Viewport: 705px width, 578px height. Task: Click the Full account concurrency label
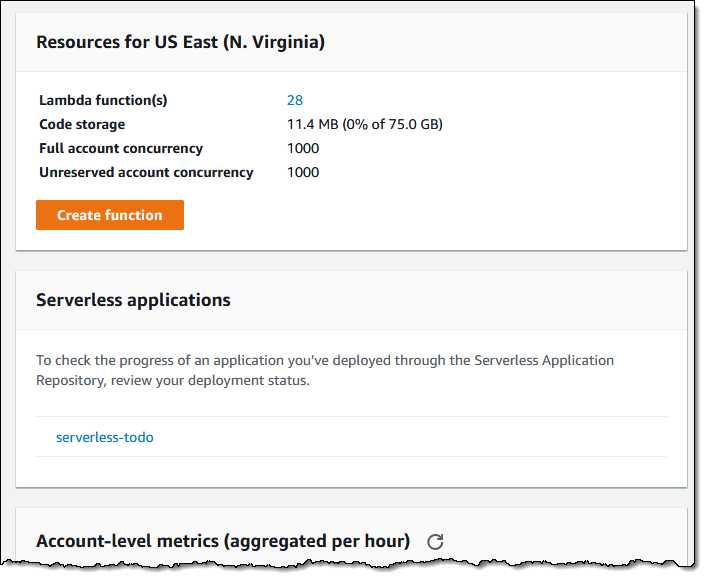(121, 148)
